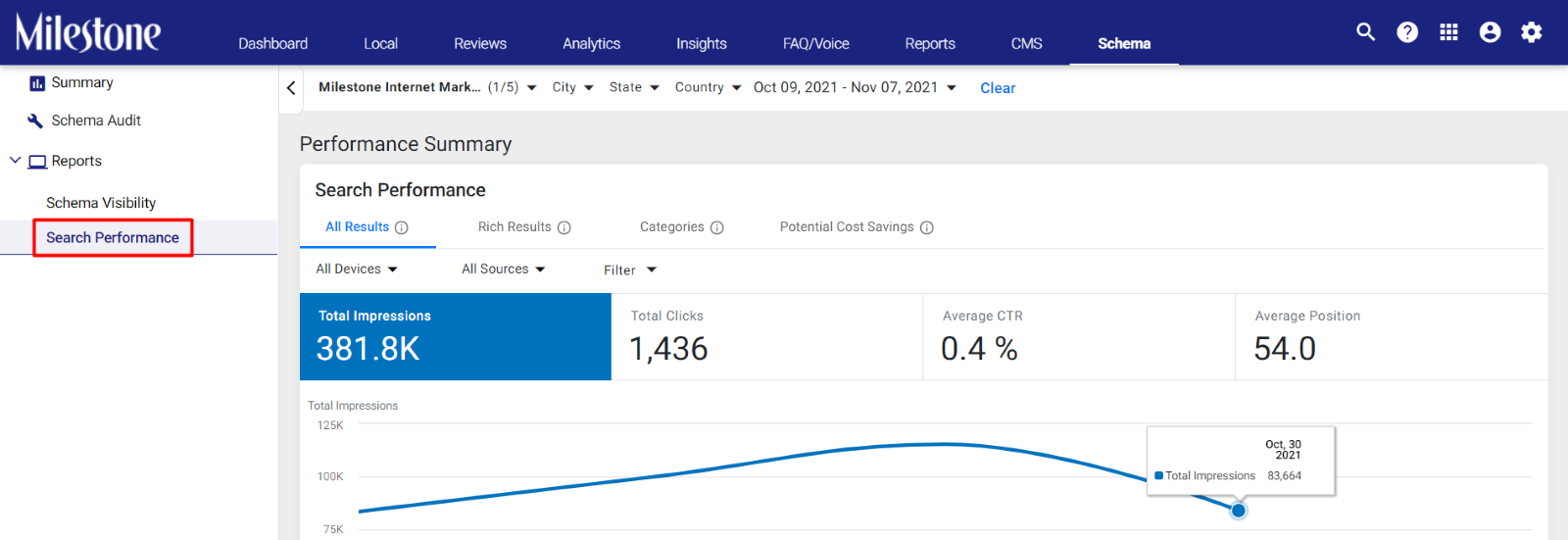
Task: Open Schema Visibility report
Action: (x=101, y=203)
